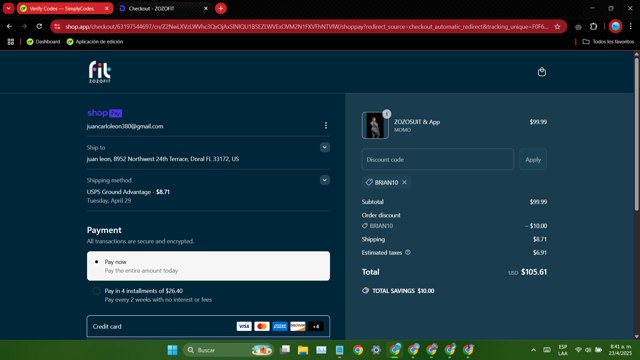Click the American Express card icon

coord(280,327)
